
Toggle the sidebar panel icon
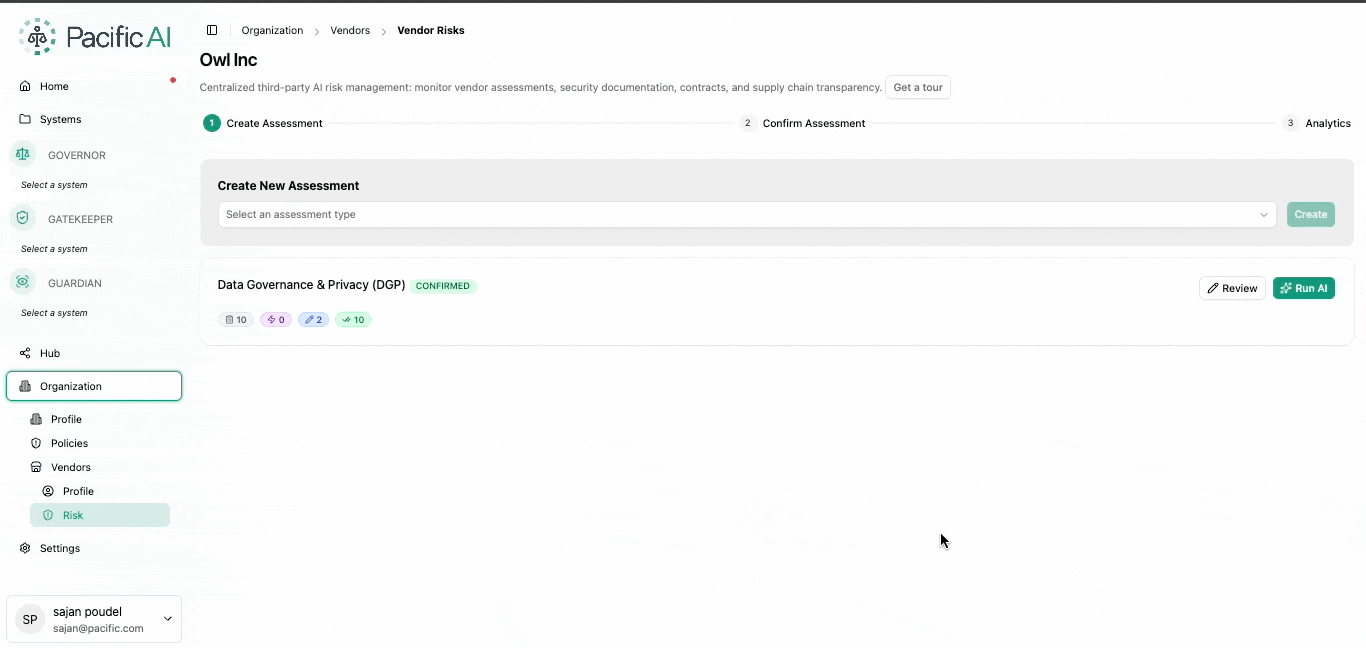212,30
